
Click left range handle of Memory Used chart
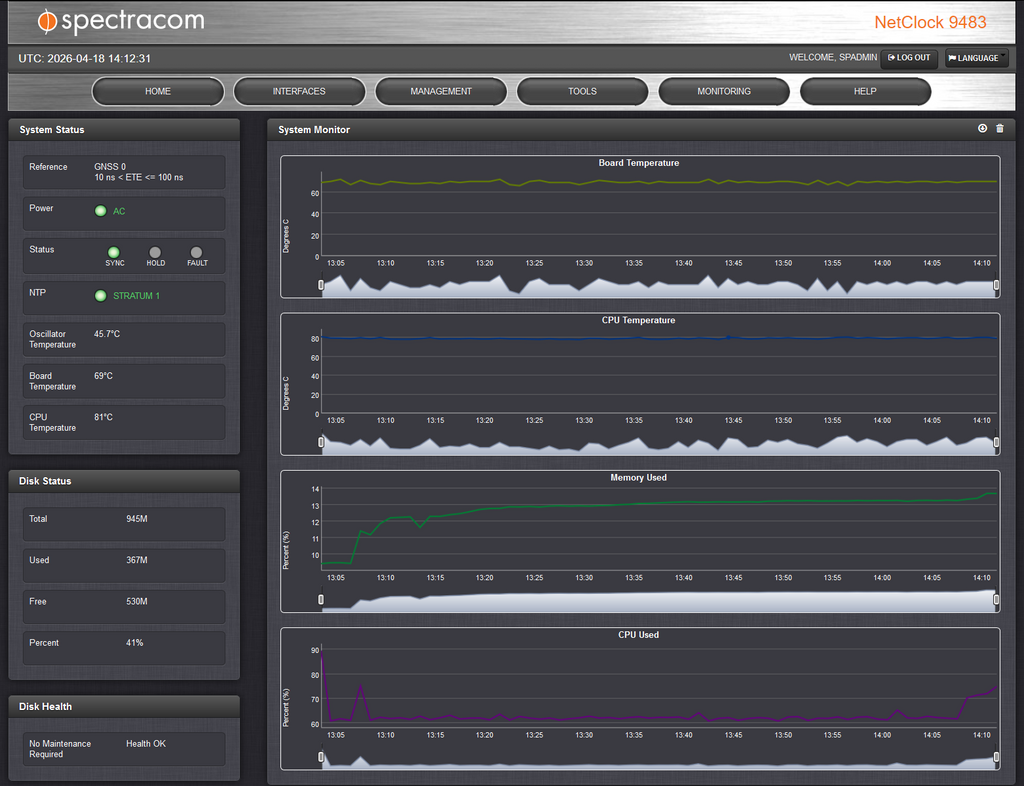pyautogui.click(x=321, y=600)
